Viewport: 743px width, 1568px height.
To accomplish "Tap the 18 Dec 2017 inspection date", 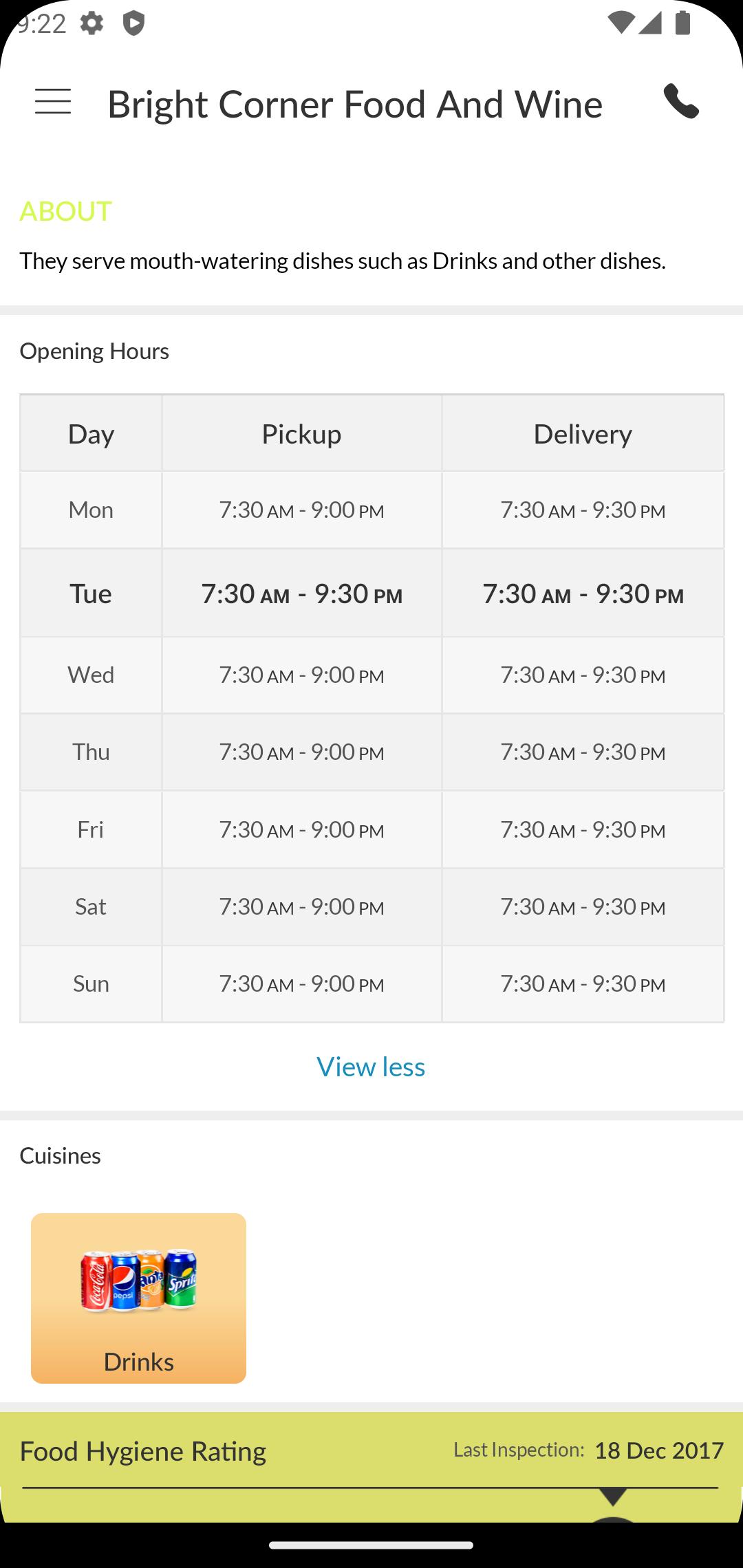I will tap(658, 1450).
